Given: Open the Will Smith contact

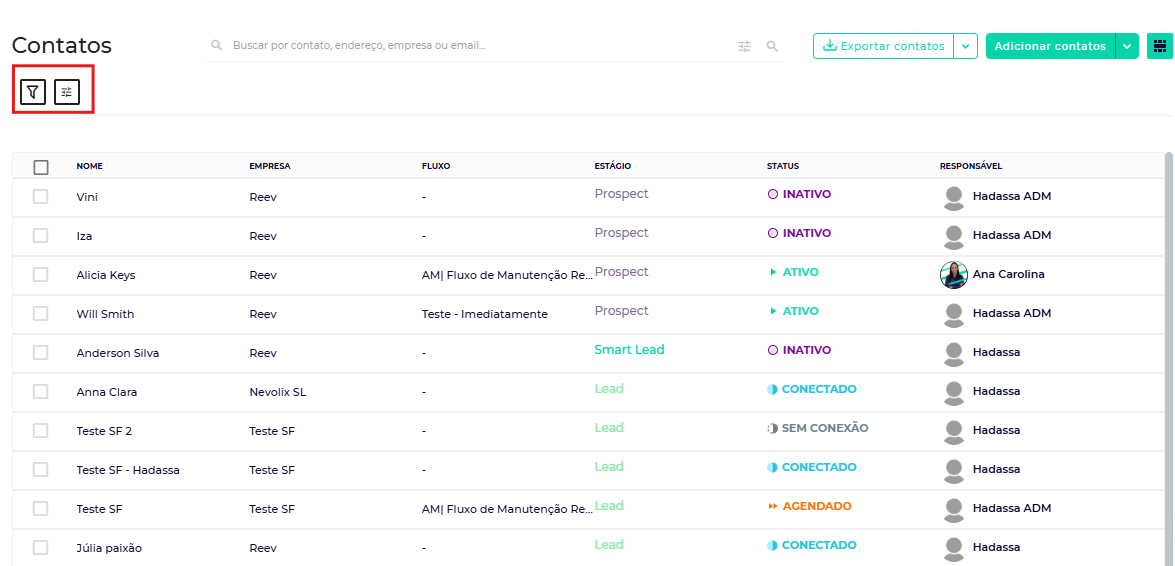Looking at the screenshot, I should coord(105,314).
